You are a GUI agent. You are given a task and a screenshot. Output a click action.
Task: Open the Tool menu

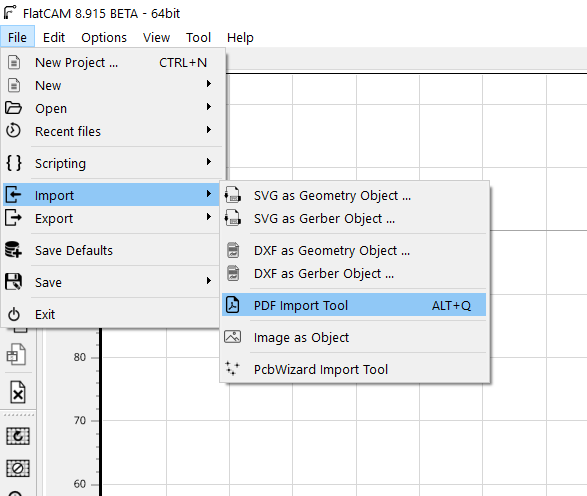(198, 37)
